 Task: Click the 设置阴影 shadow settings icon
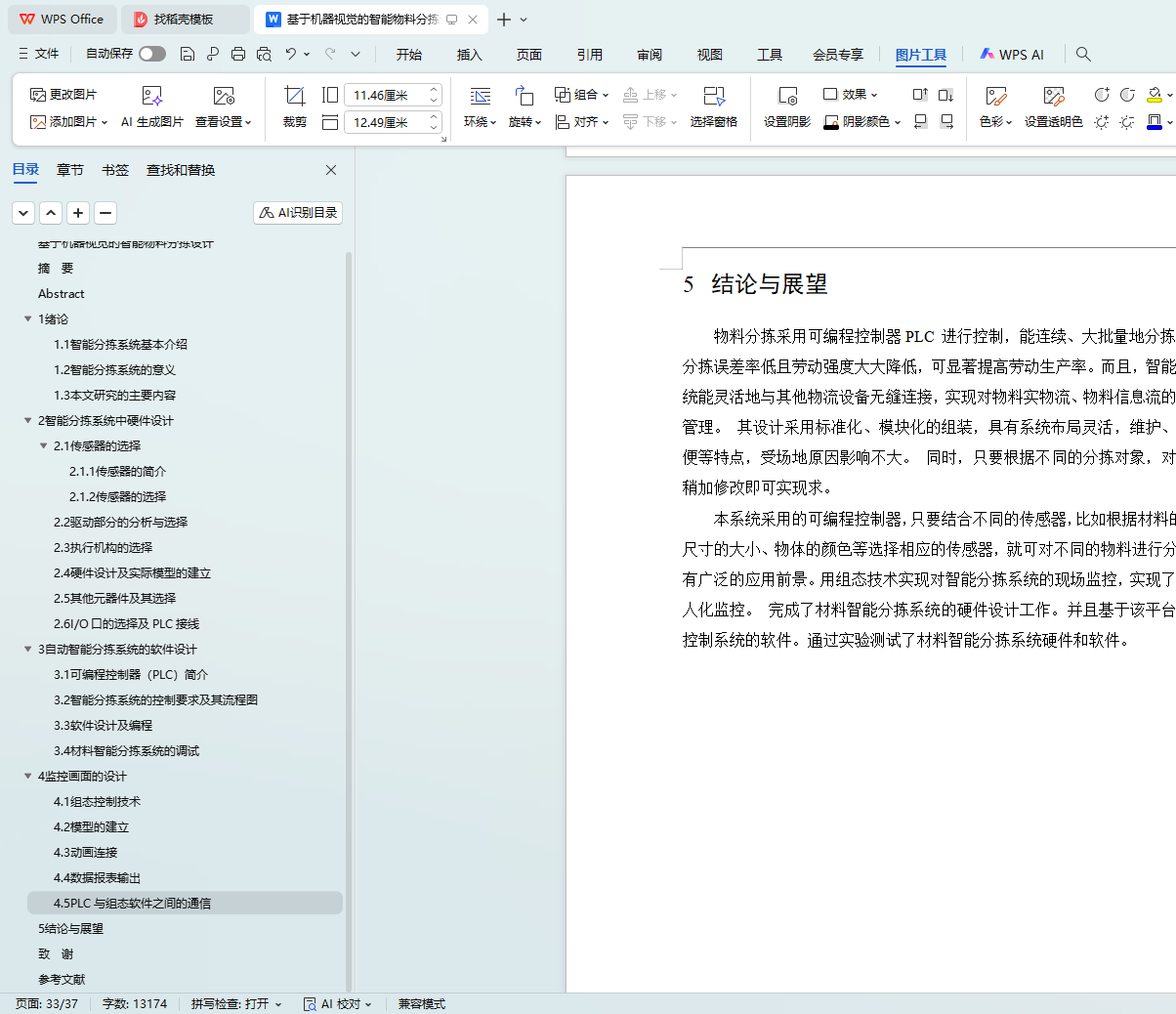tap(786, 96)
